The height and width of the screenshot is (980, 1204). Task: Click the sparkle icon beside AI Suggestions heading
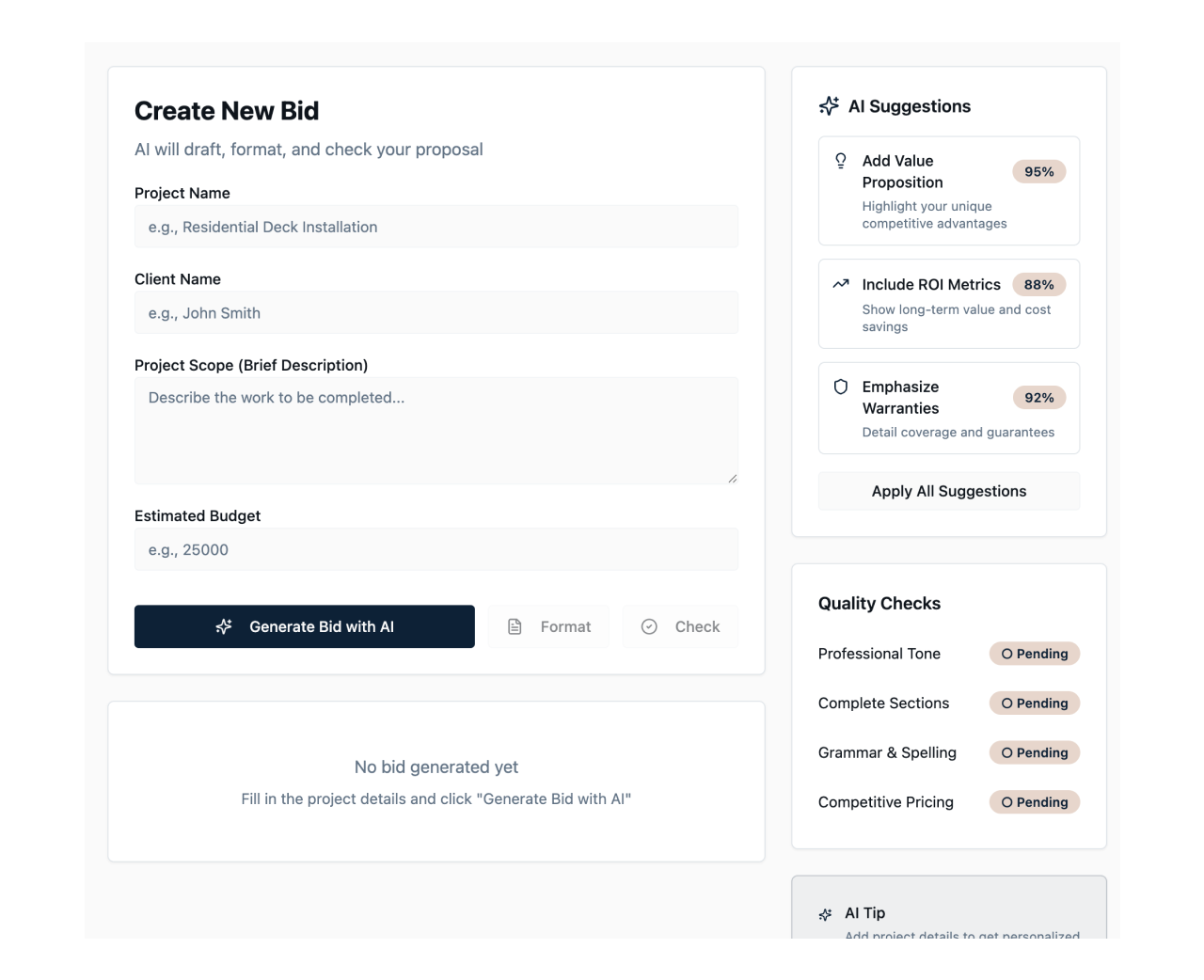point(829,106)
